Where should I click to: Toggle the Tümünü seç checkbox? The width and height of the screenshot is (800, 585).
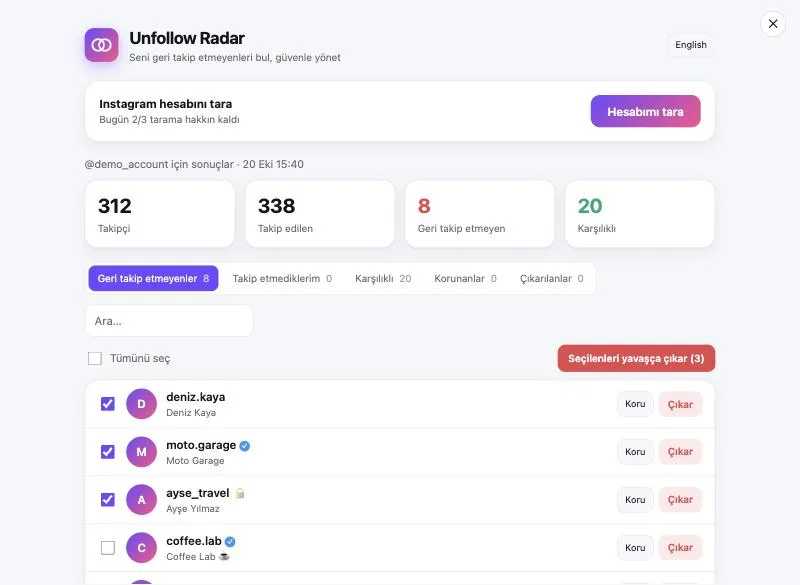[95, 359]
